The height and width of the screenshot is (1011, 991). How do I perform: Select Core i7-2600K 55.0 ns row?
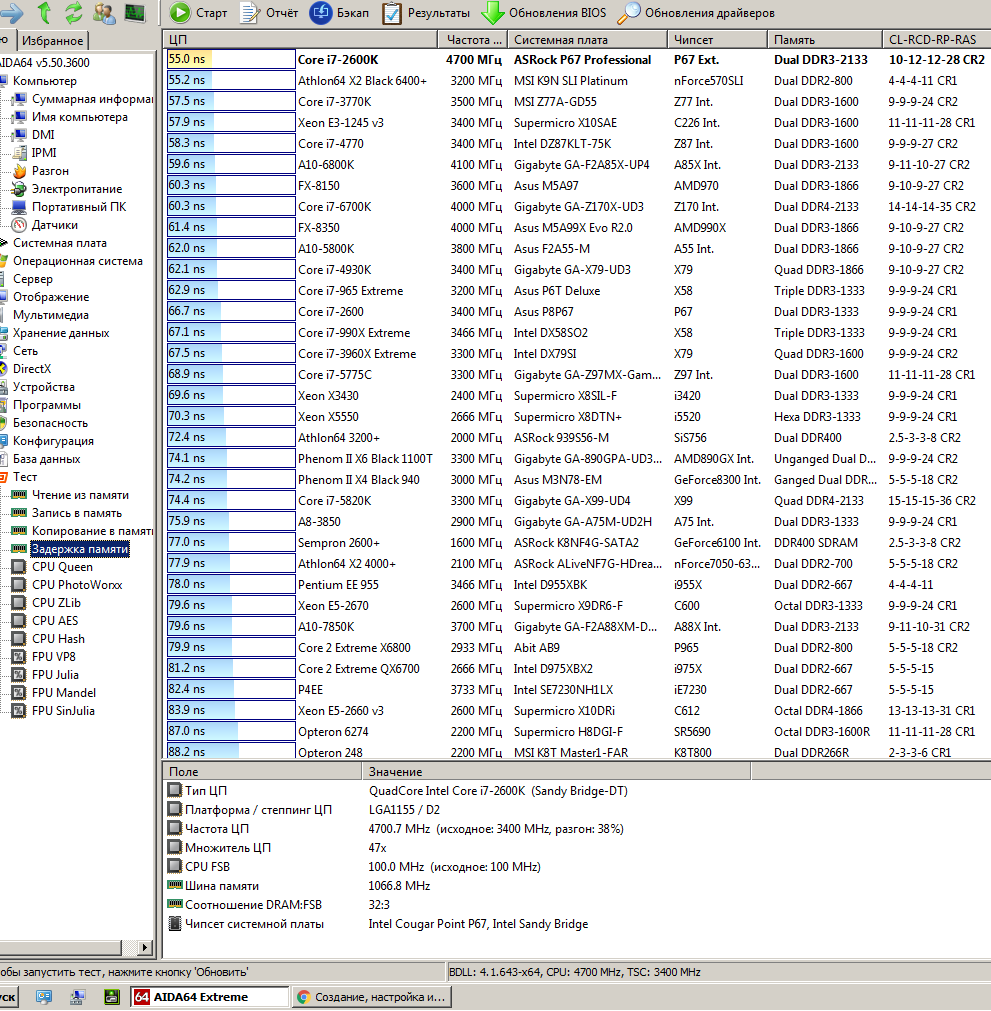[x=577, y=59]
